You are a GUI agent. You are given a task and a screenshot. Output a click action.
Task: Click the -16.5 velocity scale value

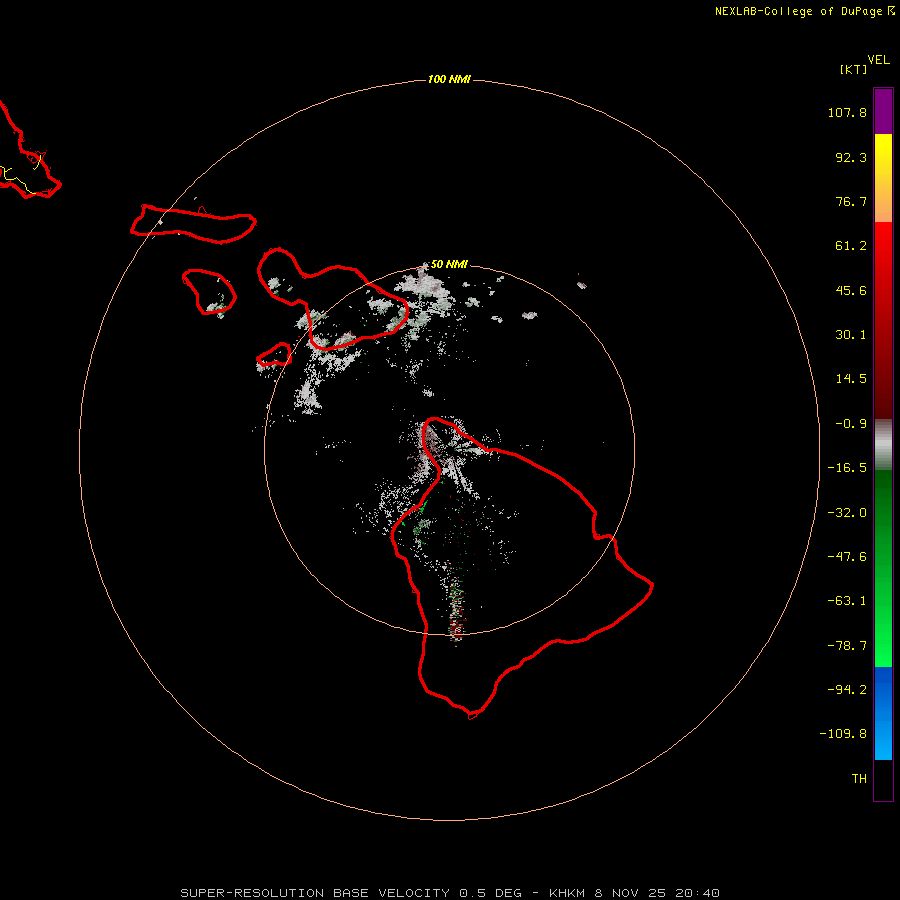coord(847,468)
